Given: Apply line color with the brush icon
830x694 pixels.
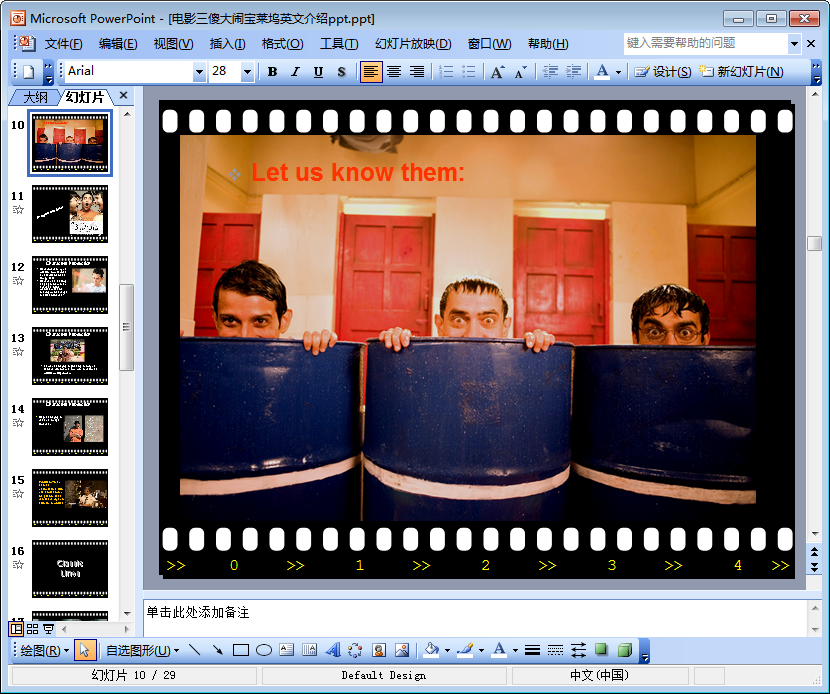Looking at the screenshot, I should pos(465,650).
